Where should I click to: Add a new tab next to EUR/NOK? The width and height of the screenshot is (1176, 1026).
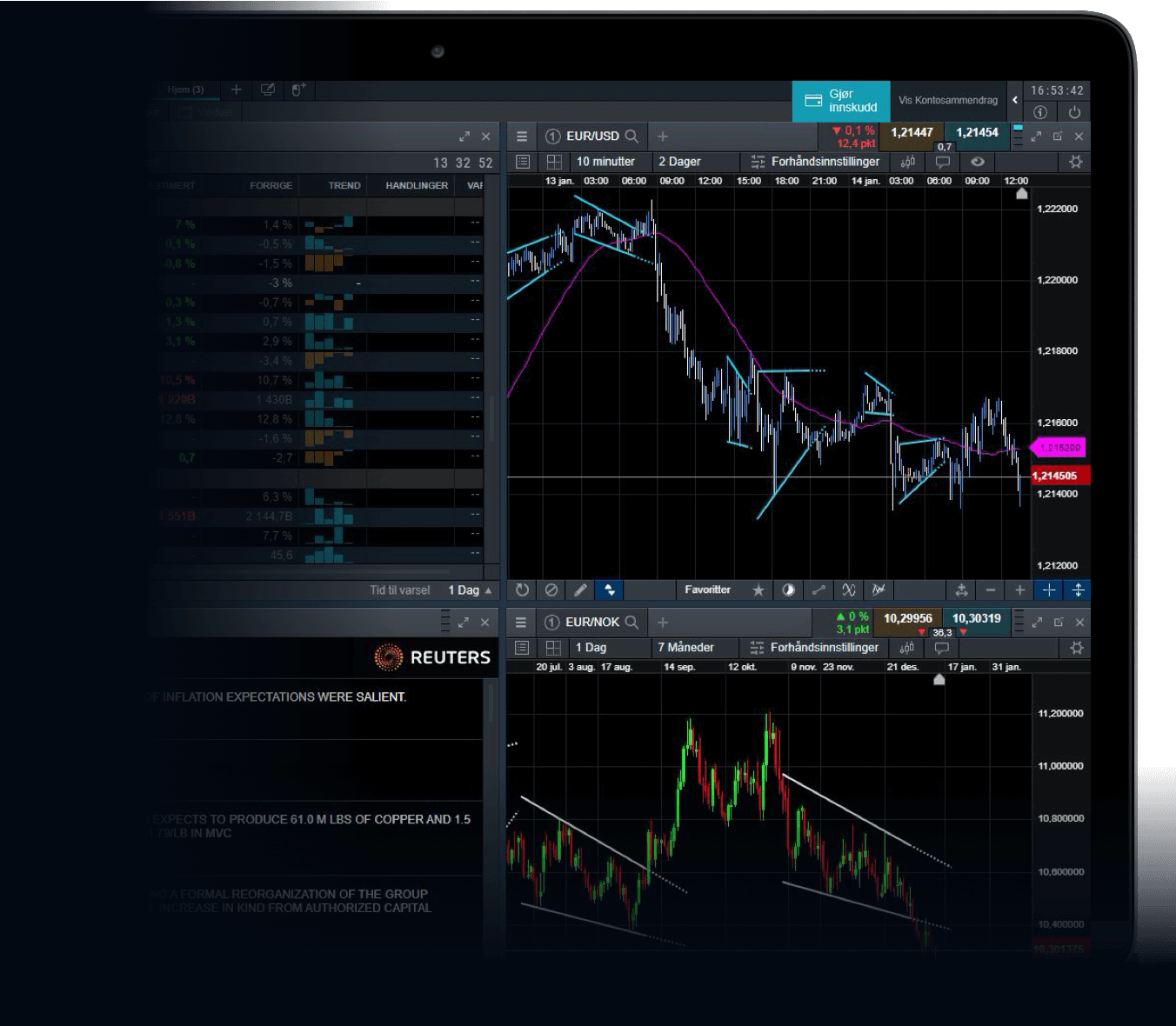(x=663, y=623)
